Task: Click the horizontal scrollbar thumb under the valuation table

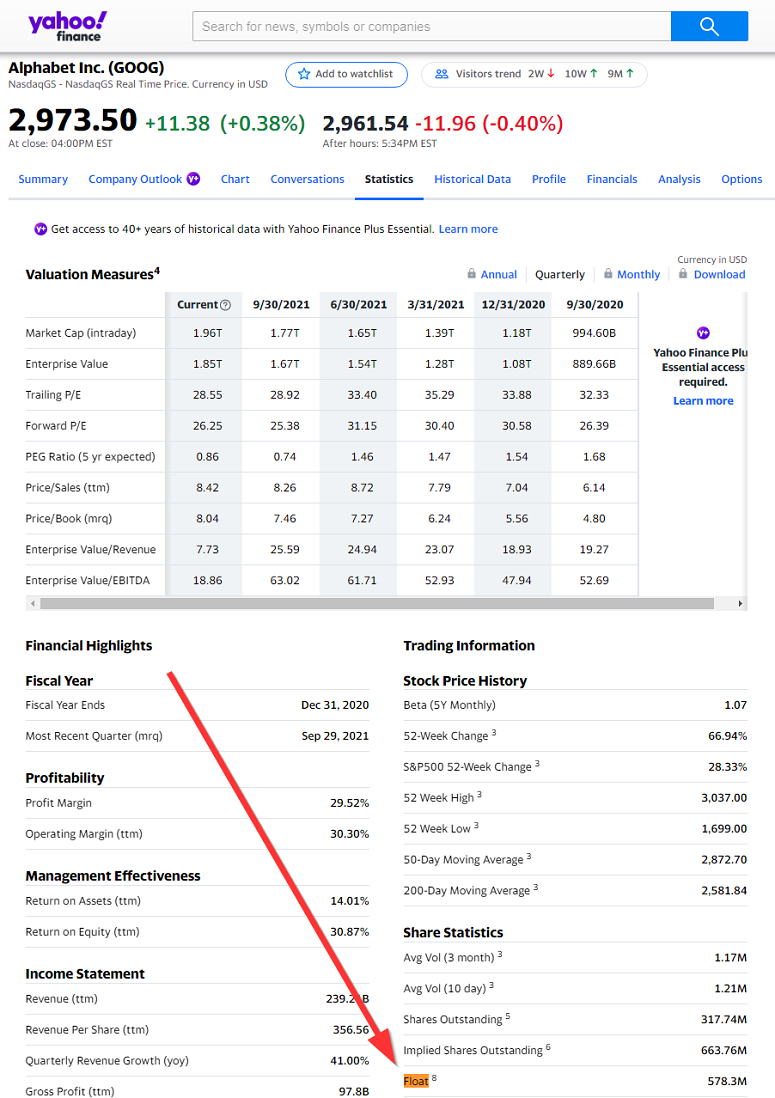Action: 377,604
